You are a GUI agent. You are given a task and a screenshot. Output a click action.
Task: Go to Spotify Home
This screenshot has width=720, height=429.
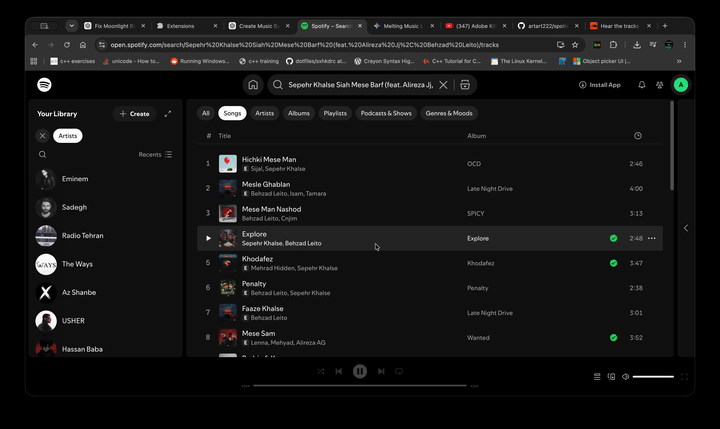(x=253, y=85)
